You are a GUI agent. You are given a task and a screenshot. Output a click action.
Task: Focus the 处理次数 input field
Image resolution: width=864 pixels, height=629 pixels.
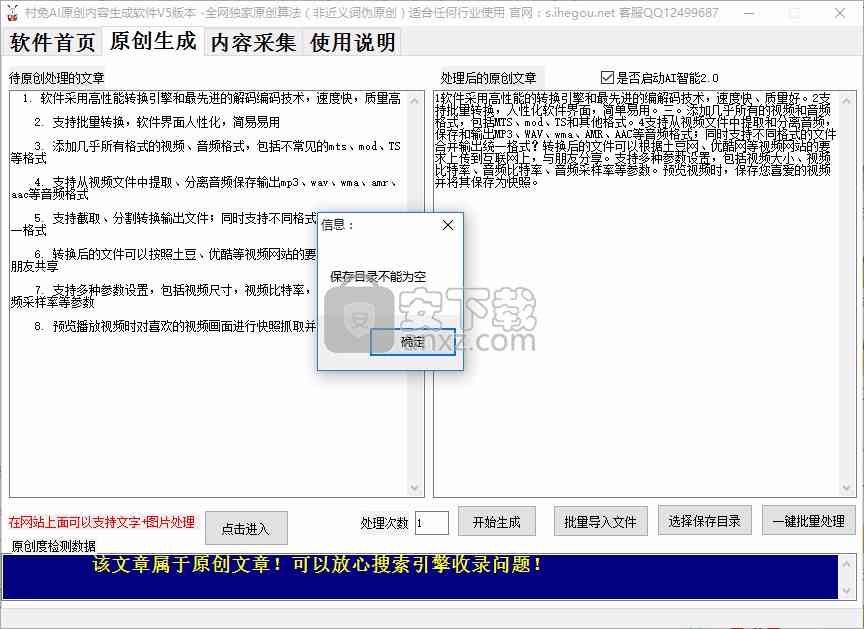point(431,522)
